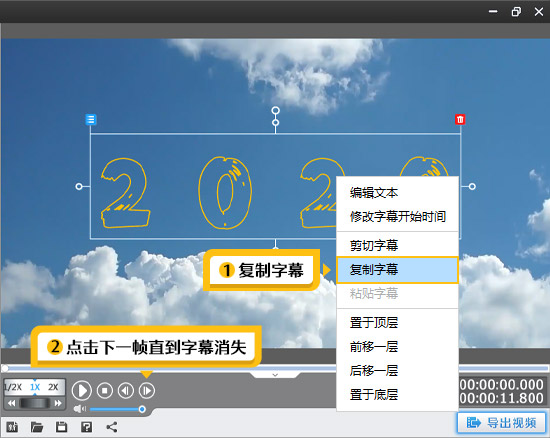Advance to next frame
The height and width of the screenshot is (438, 550).
point(147,390)
